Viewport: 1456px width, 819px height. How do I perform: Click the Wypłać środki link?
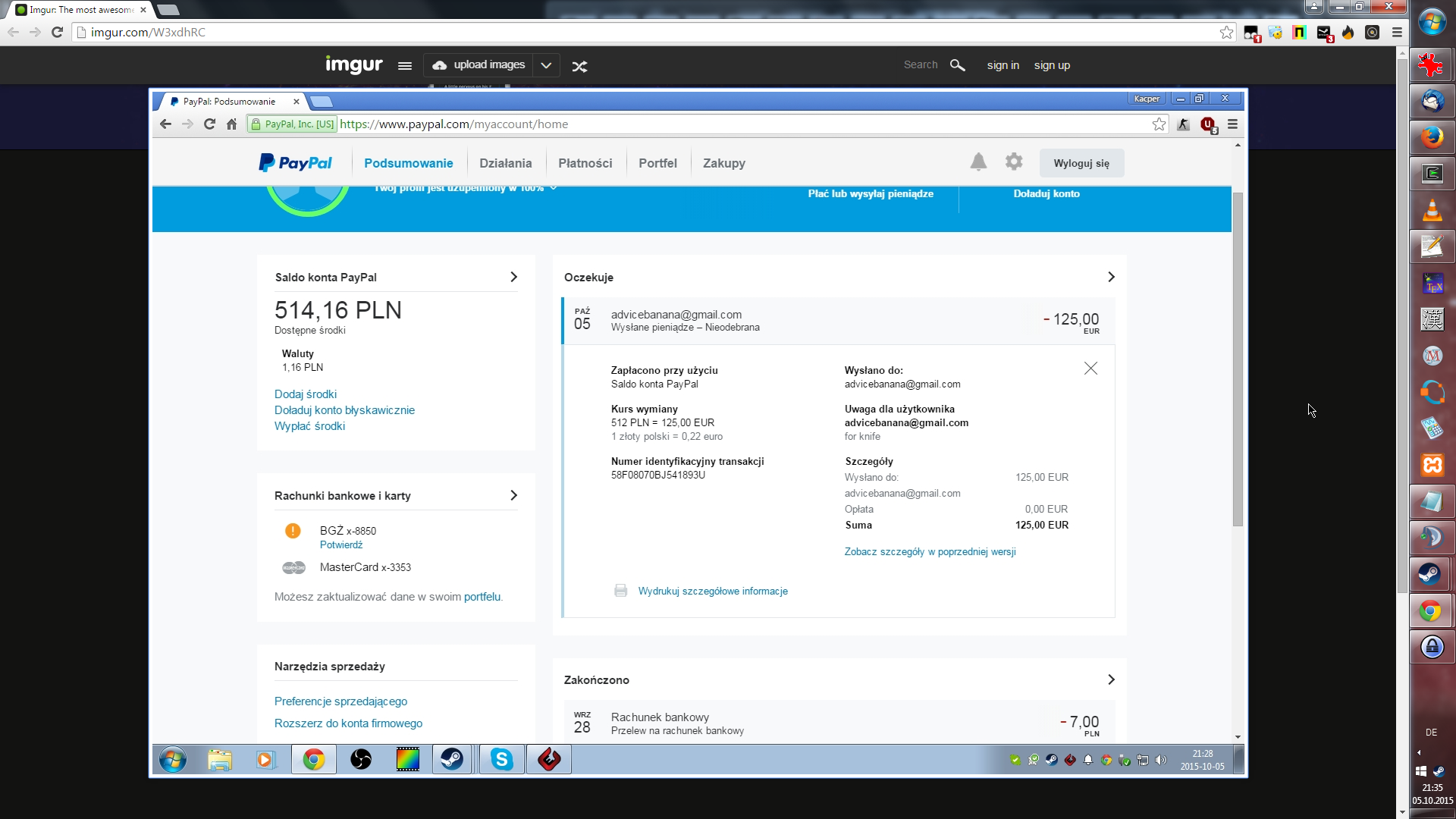coord(309,426)
